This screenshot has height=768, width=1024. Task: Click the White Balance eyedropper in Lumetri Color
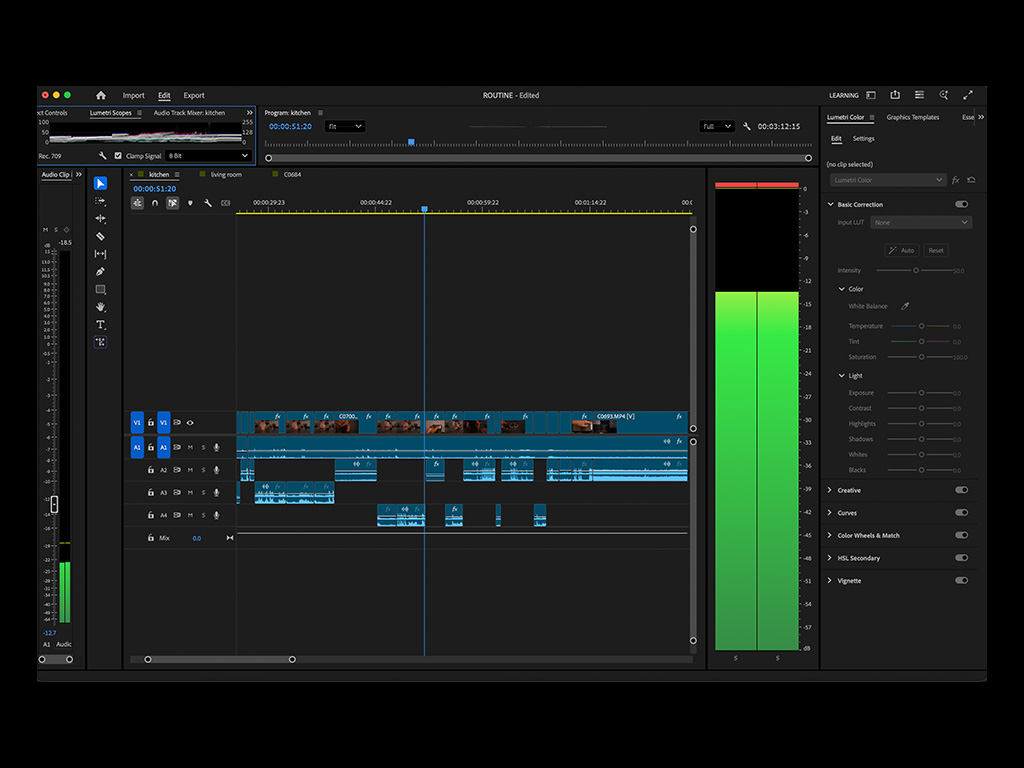(x=905, y=306)
